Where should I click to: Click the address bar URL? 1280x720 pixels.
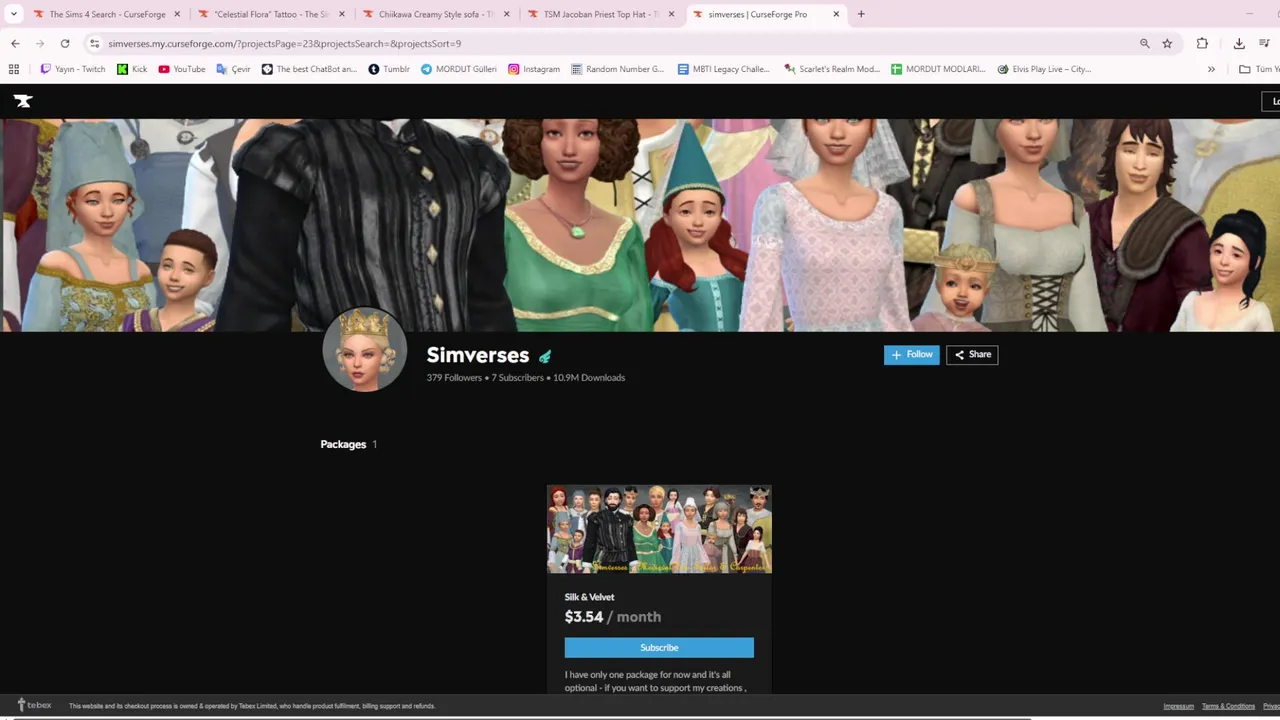coord(284,44)
